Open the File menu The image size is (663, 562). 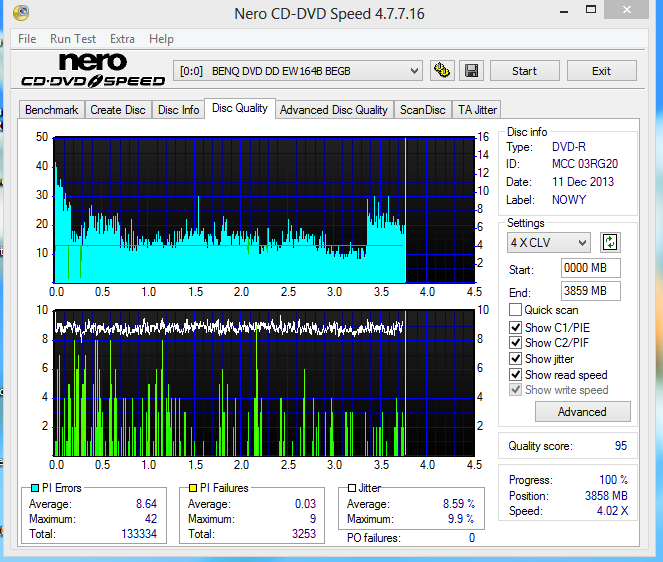click(x=27, y=39)
